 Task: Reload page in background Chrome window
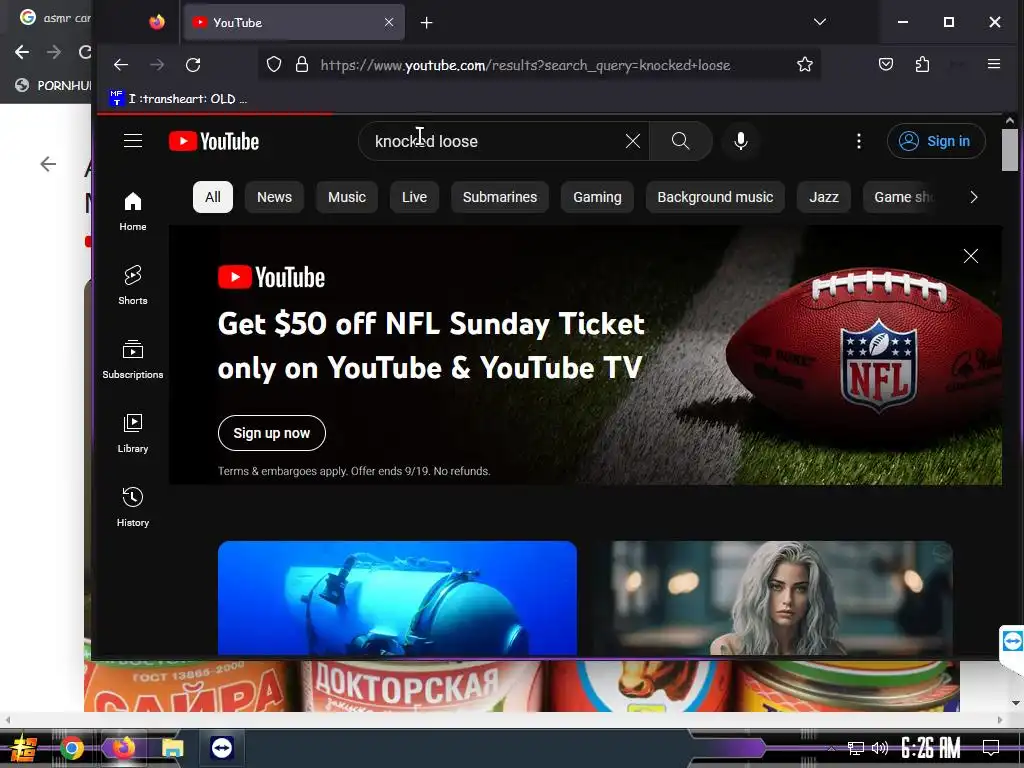85,52
